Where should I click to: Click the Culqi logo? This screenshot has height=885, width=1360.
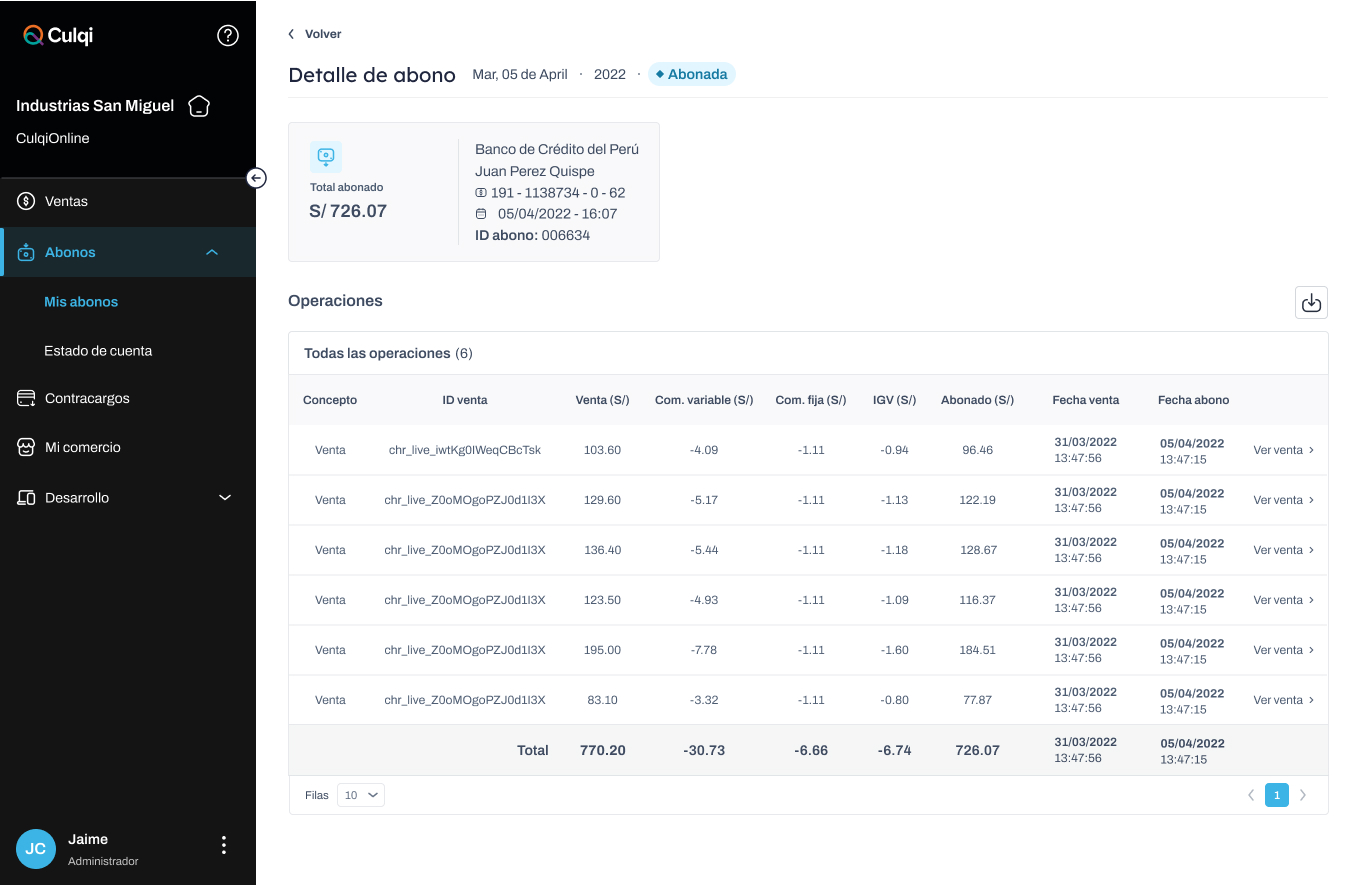[58, 36]
